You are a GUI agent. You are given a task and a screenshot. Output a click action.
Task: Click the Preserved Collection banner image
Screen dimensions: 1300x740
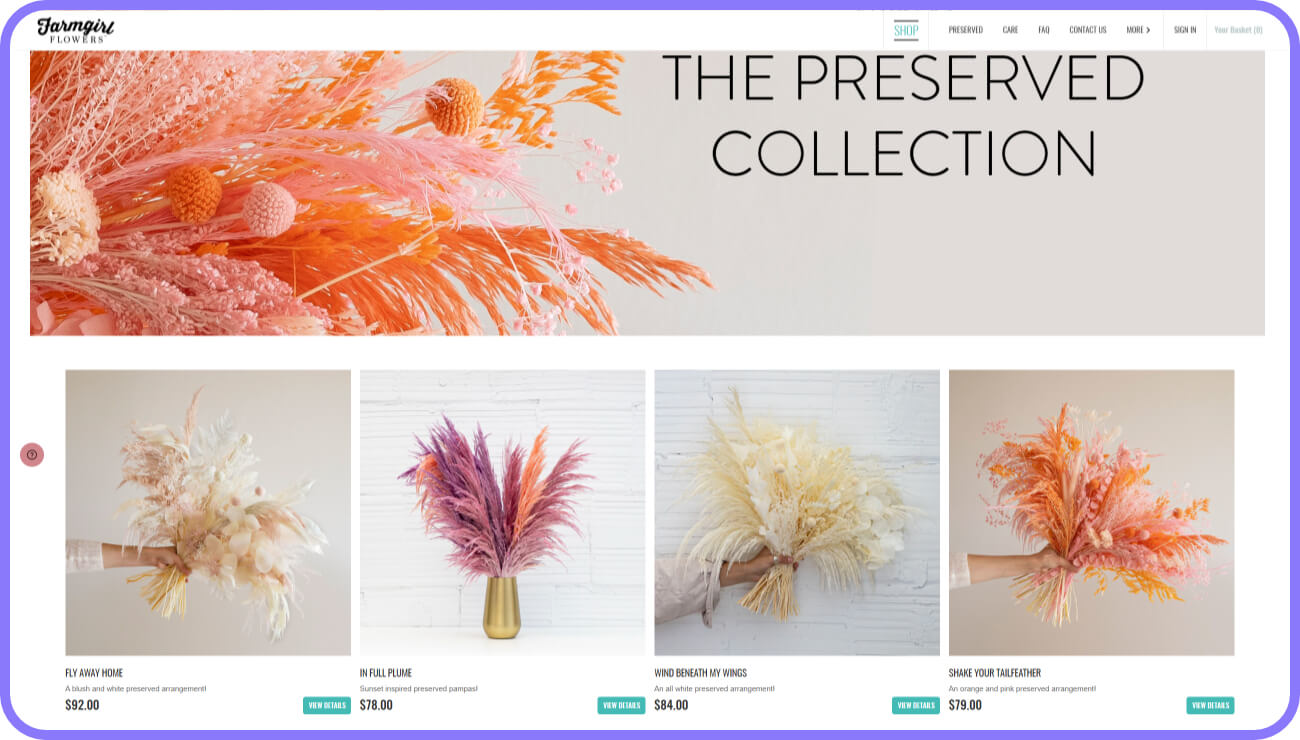click(x=647, y=193)
